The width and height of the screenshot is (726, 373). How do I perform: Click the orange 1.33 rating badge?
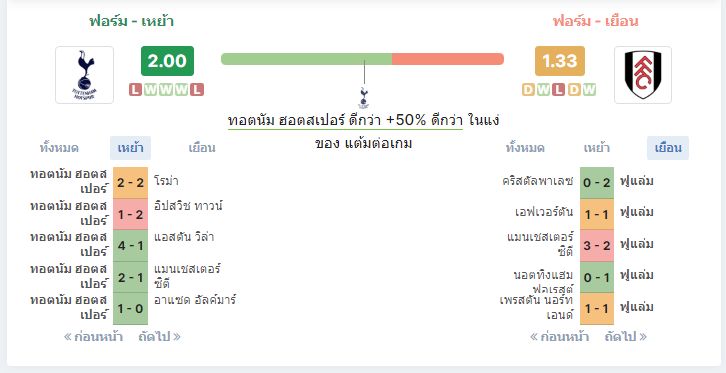tap(560, 61)
